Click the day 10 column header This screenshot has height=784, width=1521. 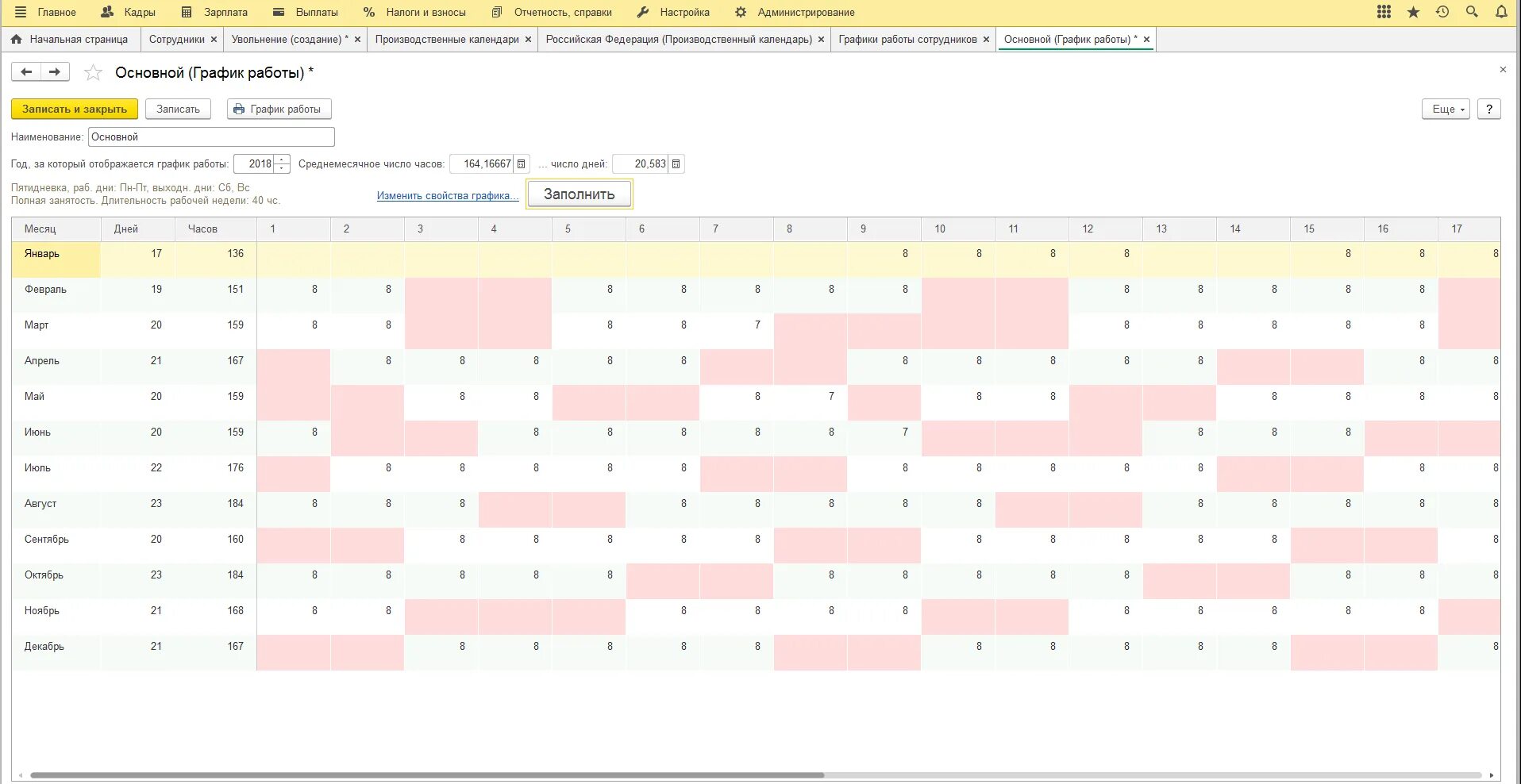click(958, 229)
